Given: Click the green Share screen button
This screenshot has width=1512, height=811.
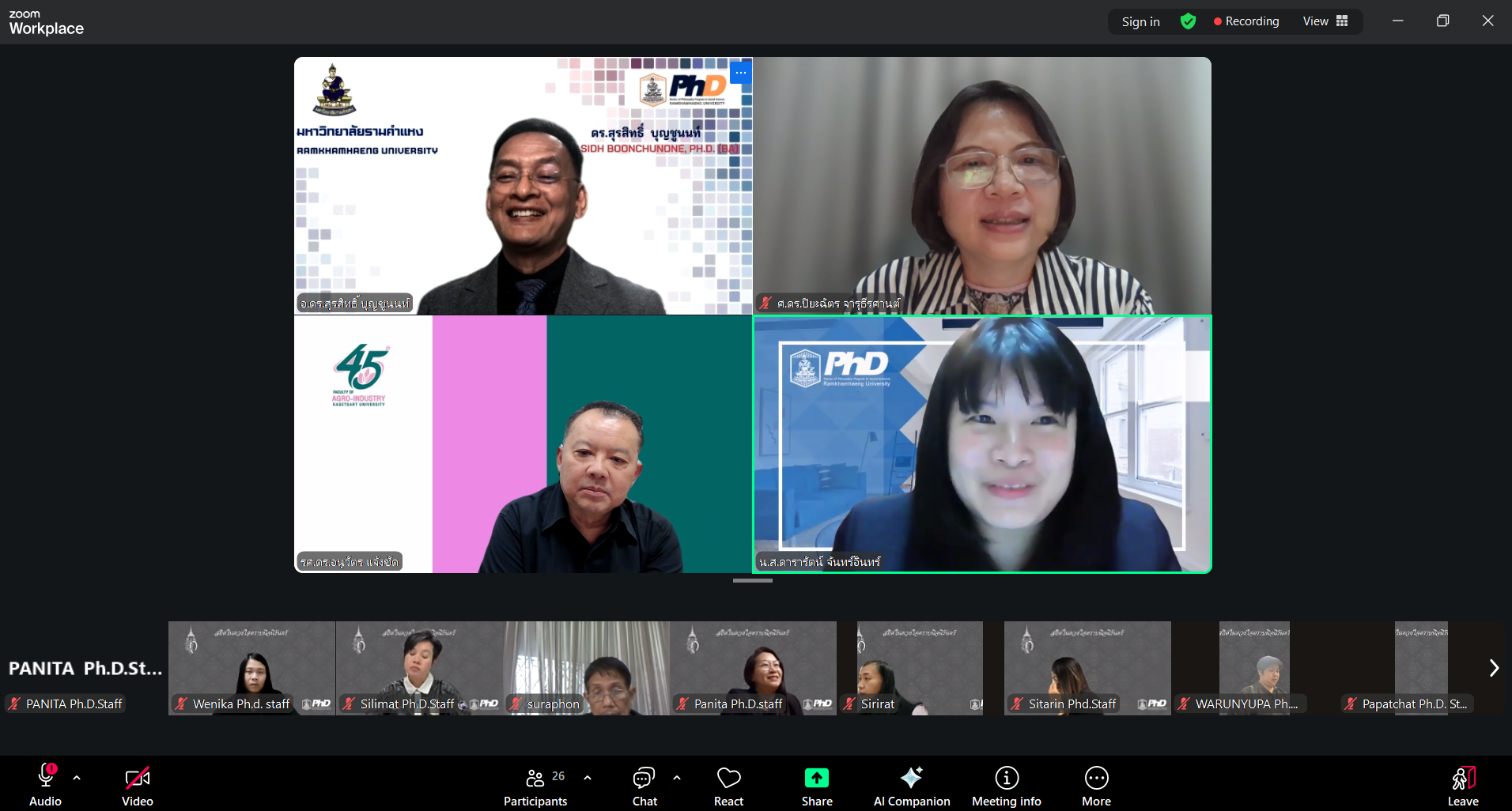Looking at the screenshot, I should [x=816, y=783].
